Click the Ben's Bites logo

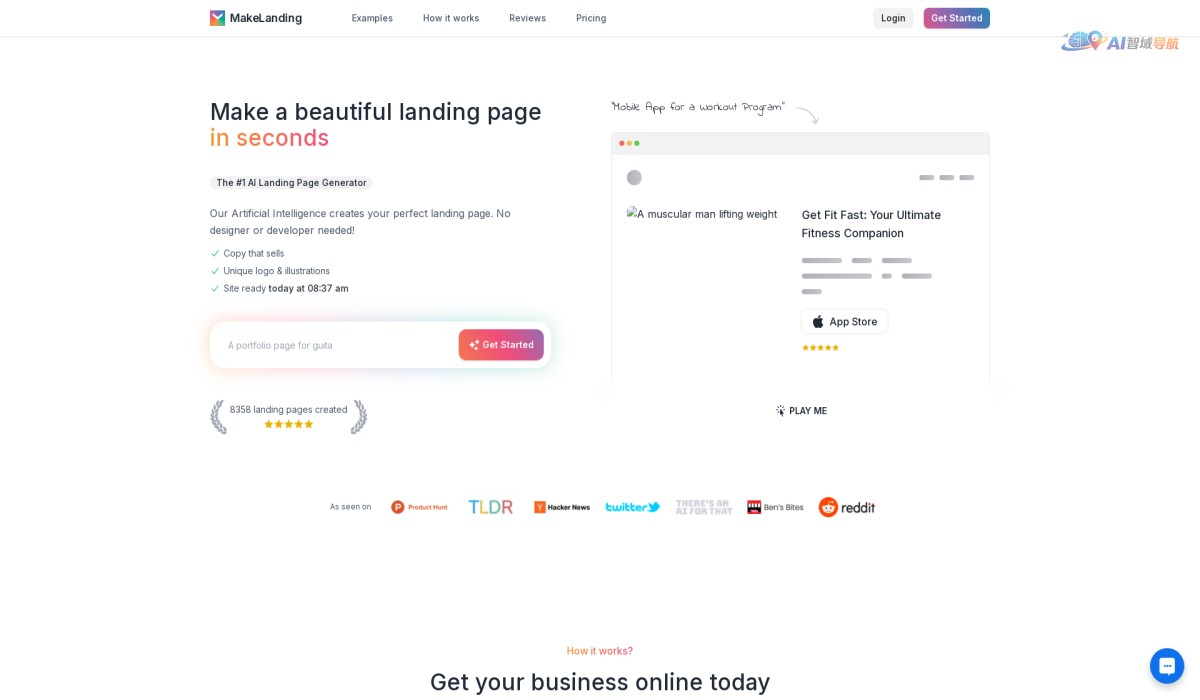click(x=775, y=507)
